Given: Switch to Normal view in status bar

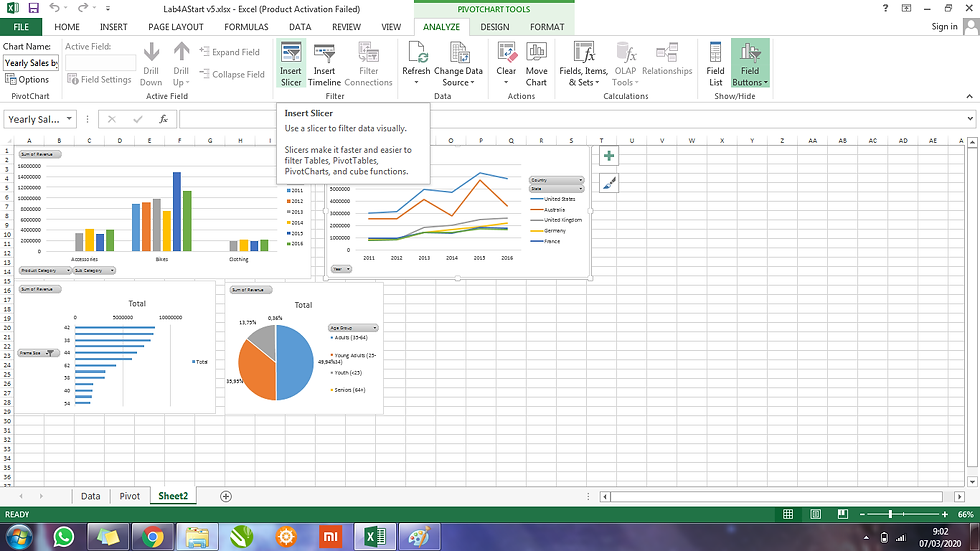Looking at the screenshot, I should [x=788, y=514].
